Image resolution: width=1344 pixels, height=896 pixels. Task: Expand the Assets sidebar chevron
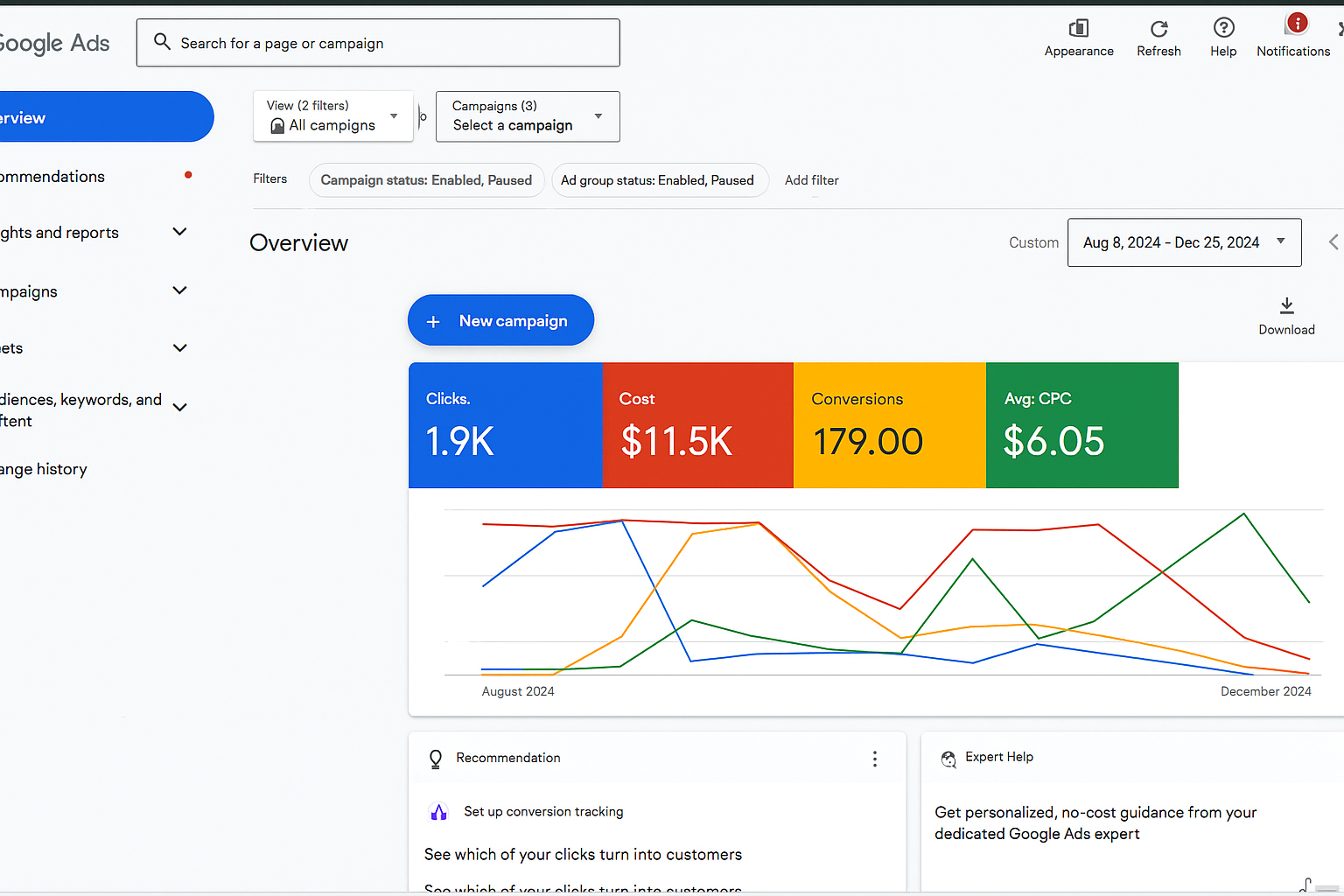click(180, 348)
